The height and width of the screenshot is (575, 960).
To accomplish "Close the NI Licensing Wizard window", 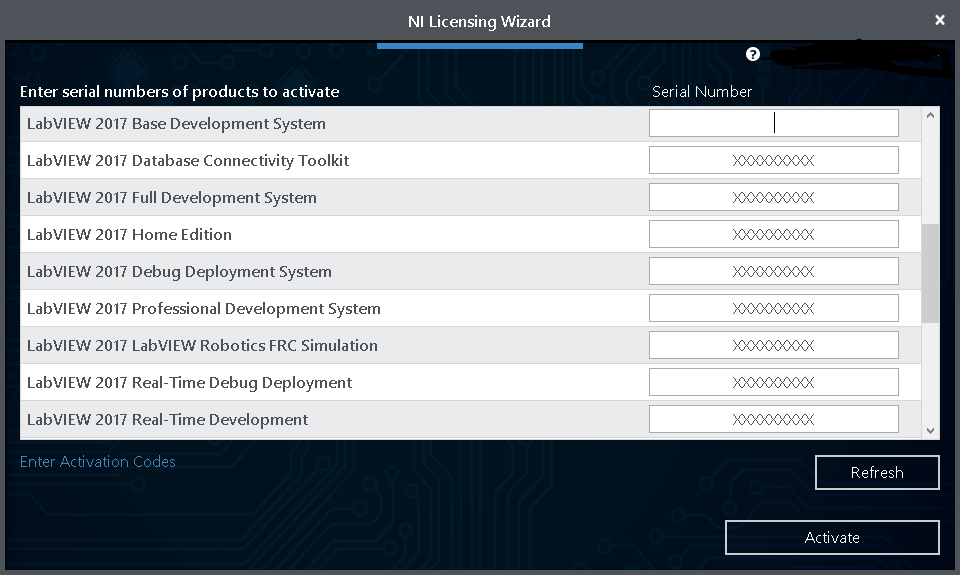I will click(x=939, y=20).
